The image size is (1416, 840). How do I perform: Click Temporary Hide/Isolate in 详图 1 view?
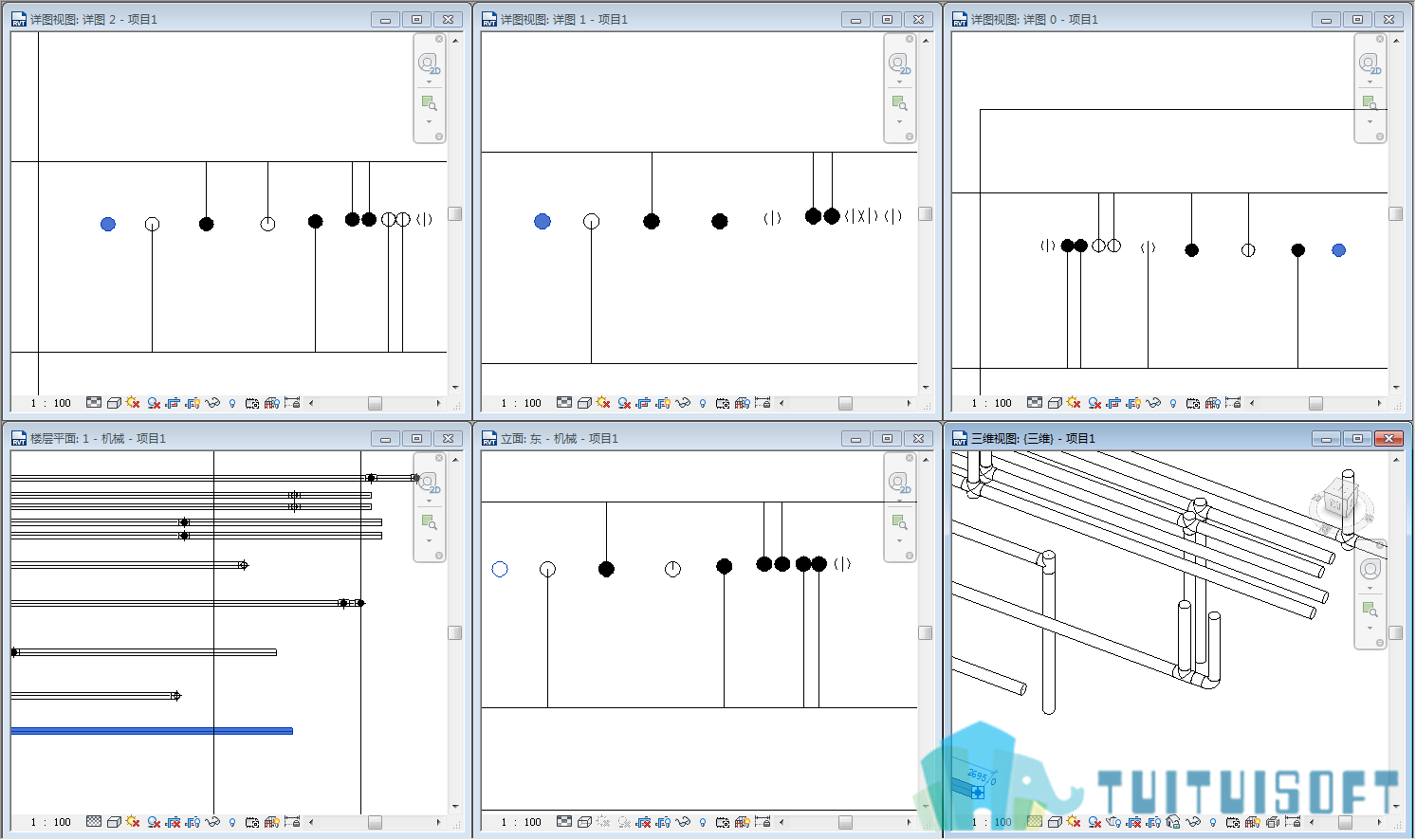[x=683, y=403]
